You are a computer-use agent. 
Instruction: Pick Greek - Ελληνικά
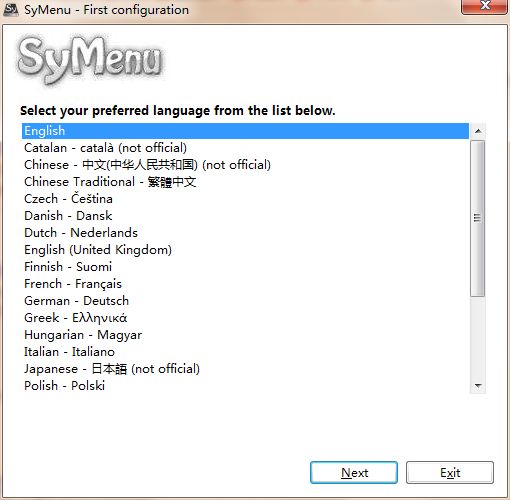tap(245, 318)
